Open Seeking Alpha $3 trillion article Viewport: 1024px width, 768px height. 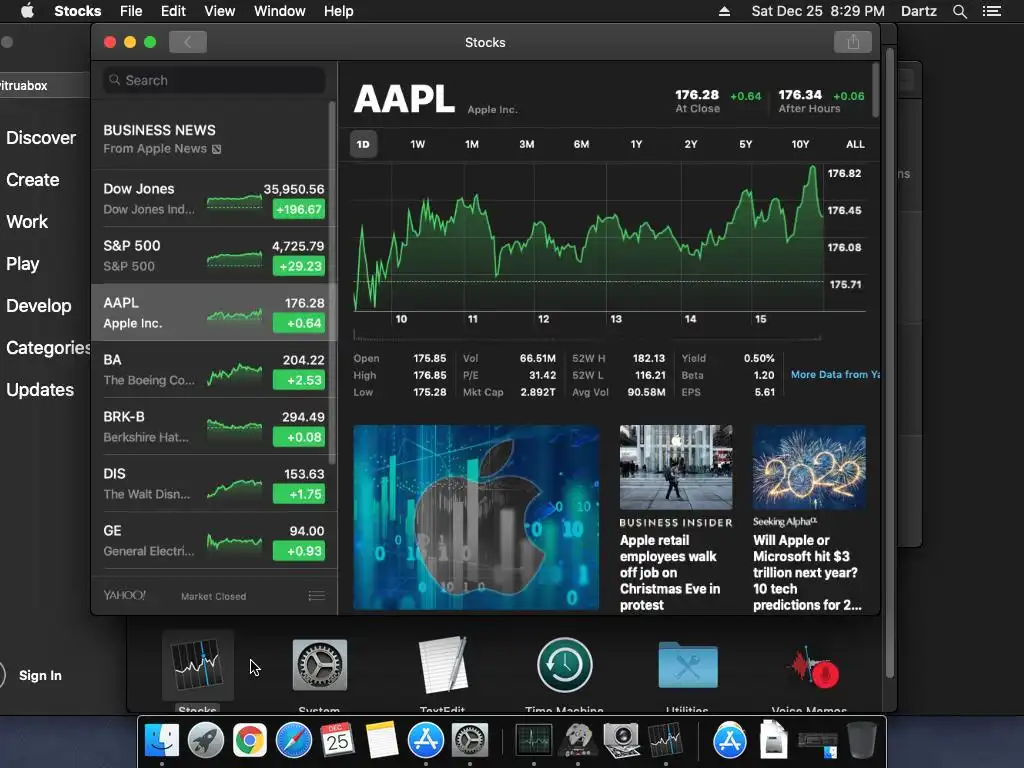pyautogui.click(x=809, y=519)
